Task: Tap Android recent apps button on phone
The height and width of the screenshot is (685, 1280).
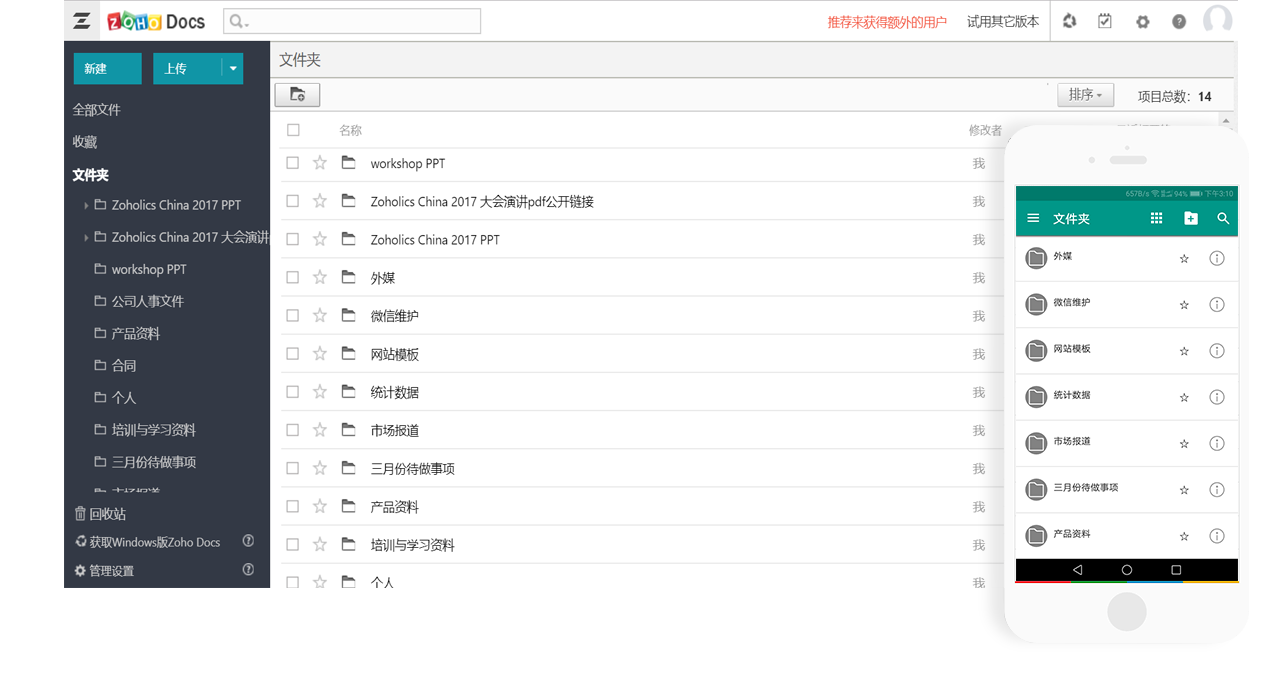Action: pyautogui.click(x=1176, y=570)
